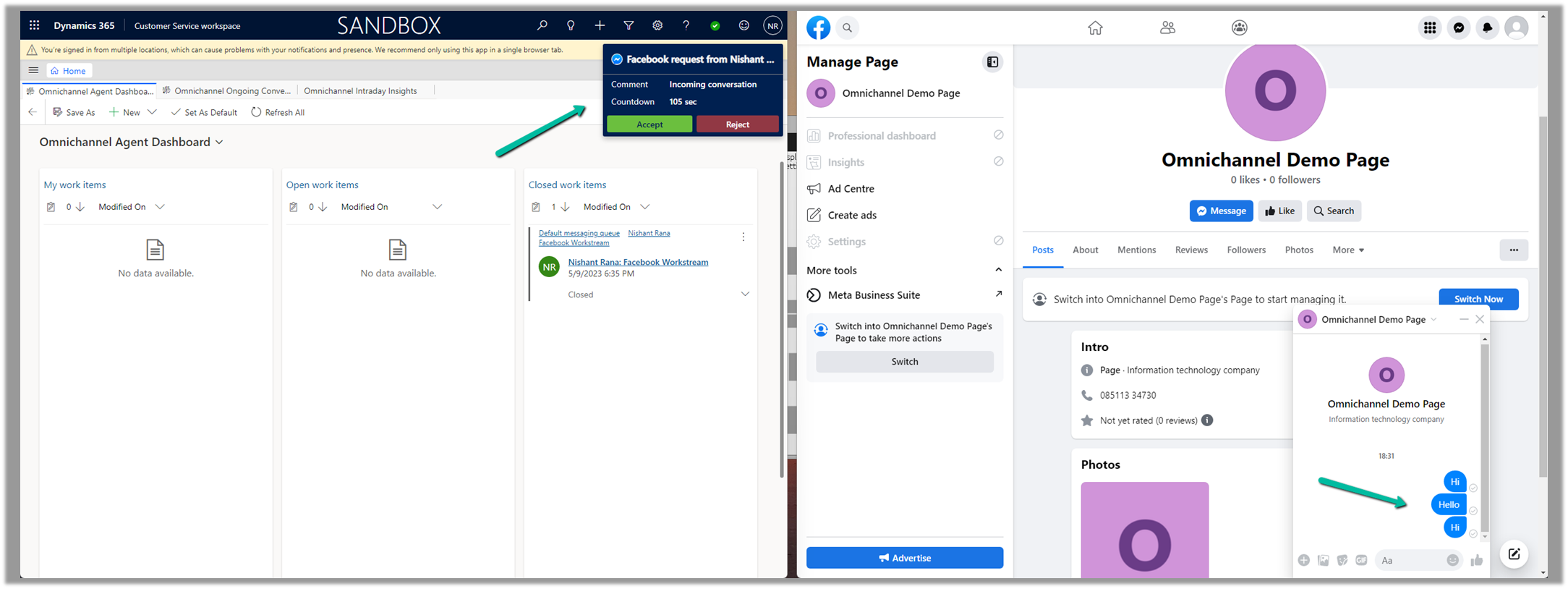Click the chat window vertical scrollbar
Viewport: 1568px width, 589px height.
point(1485,434)
